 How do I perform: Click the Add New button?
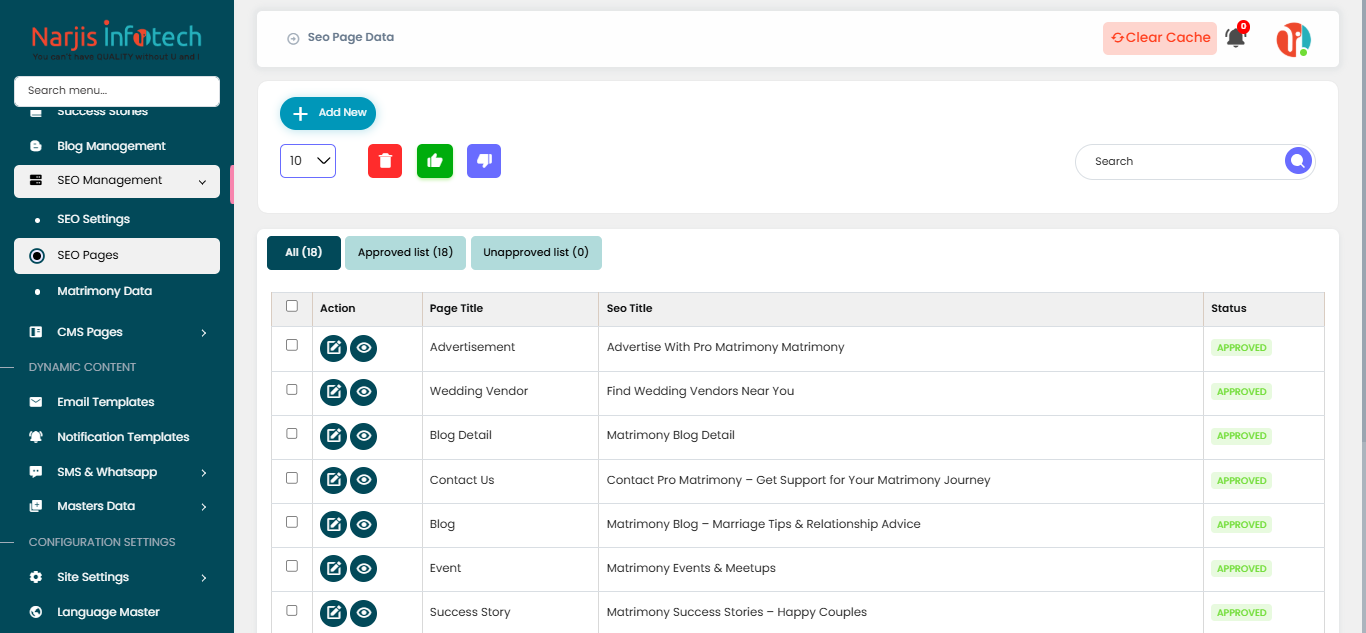point(328,113)
